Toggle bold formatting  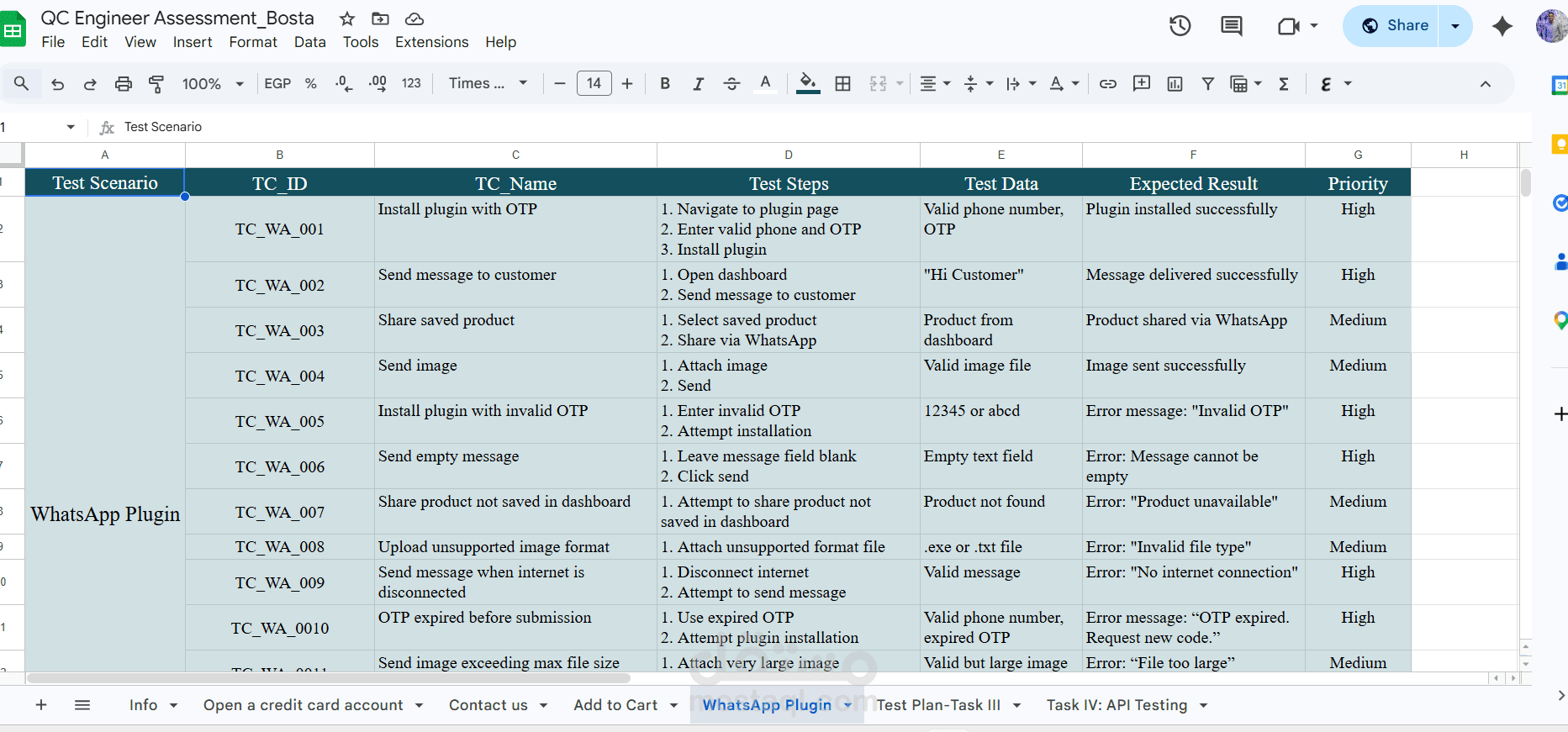(x=665, y=83)
